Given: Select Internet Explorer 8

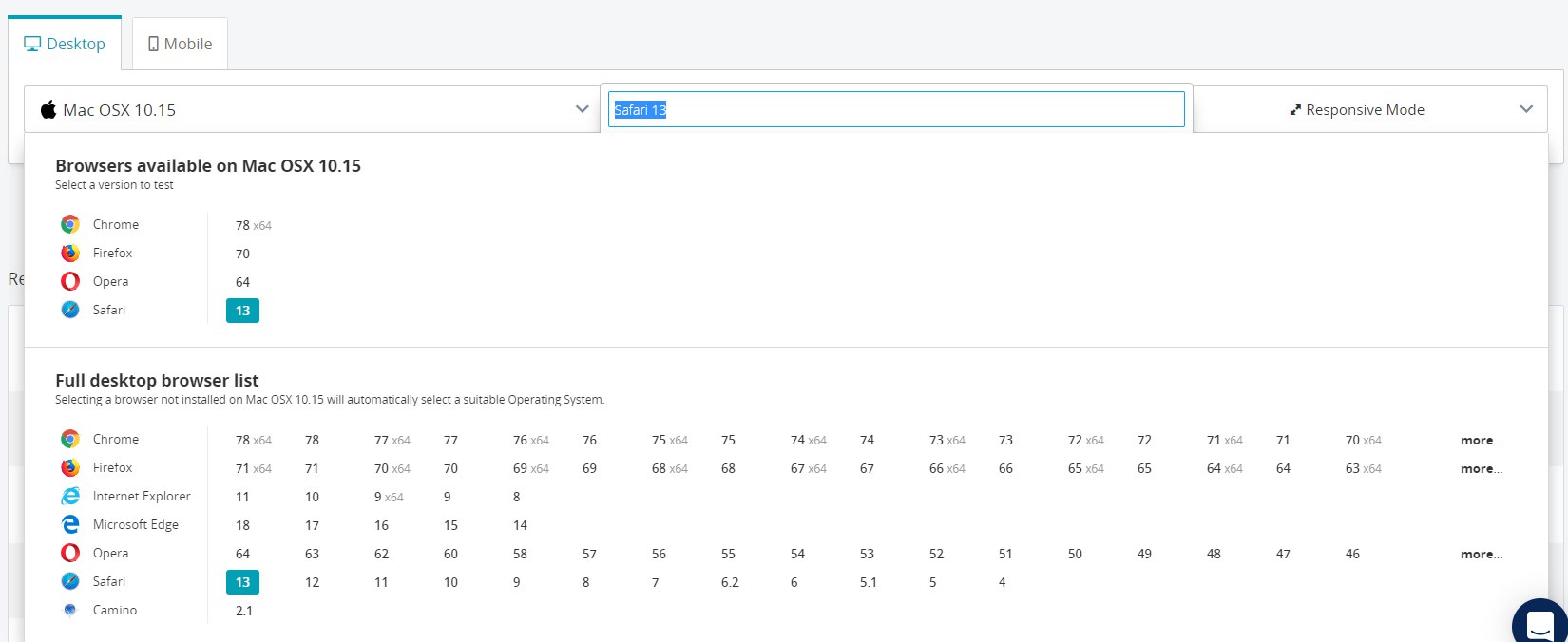Looking at the screenshot, I should coord(516,497).
